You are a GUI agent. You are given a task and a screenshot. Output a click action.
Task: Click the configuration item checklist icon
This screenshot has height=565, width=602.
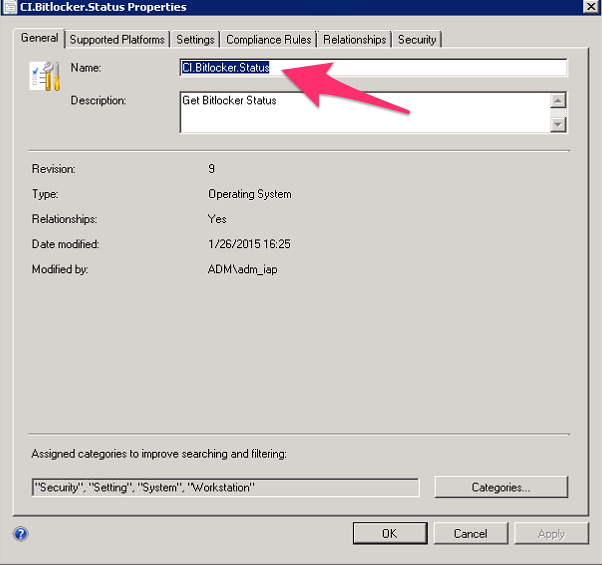[x=45, y=76]
